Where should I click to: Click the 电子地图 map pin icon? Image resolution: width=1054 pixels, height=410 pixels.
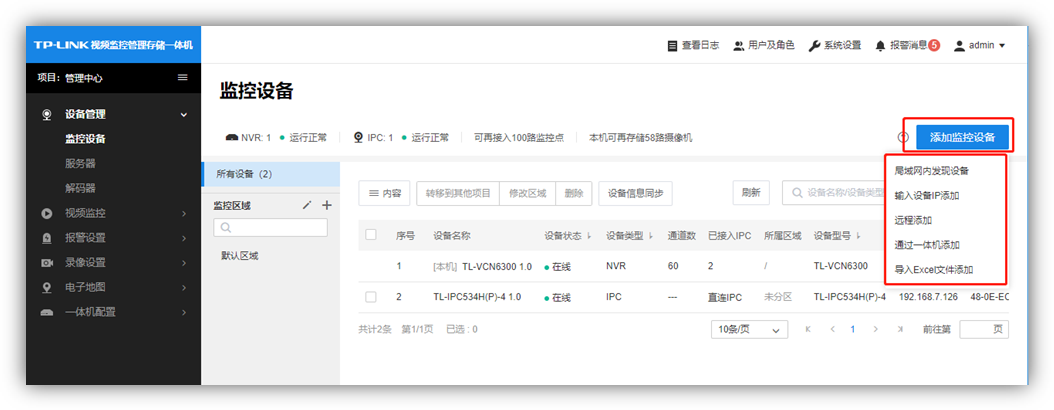(x=46, y=288)
